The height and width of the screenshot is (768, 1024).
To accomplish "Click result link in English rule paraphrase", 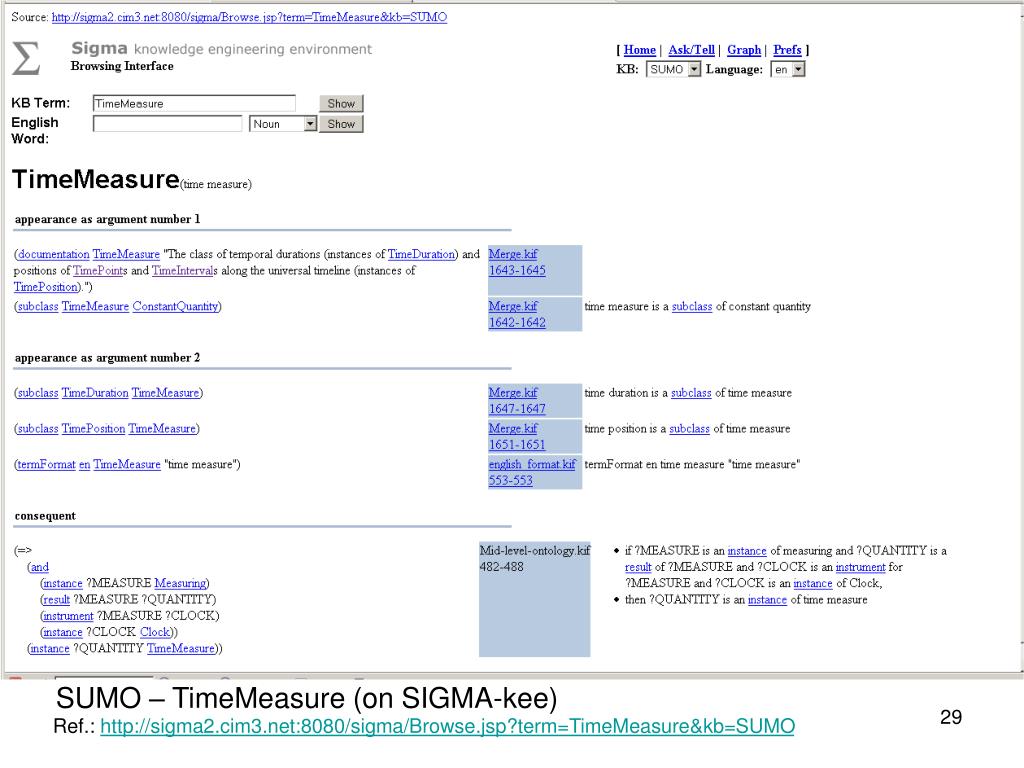I will click(x=638, y=567).
